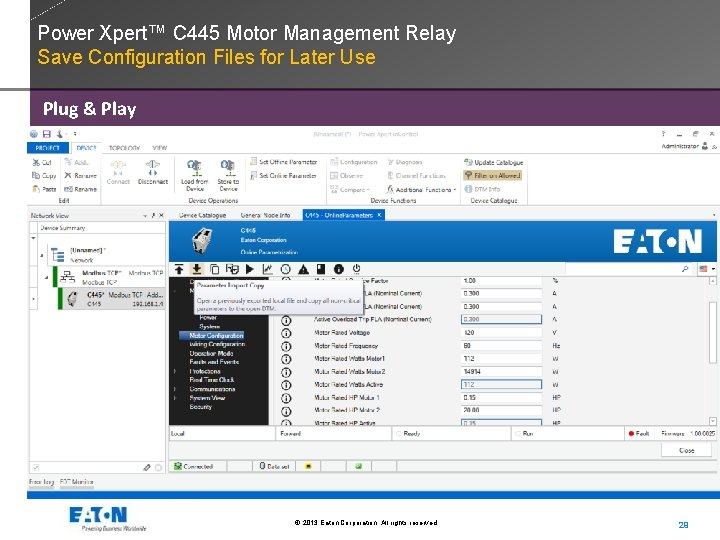Click Update Catalogue
720x540 pixels.
[494, 162]
